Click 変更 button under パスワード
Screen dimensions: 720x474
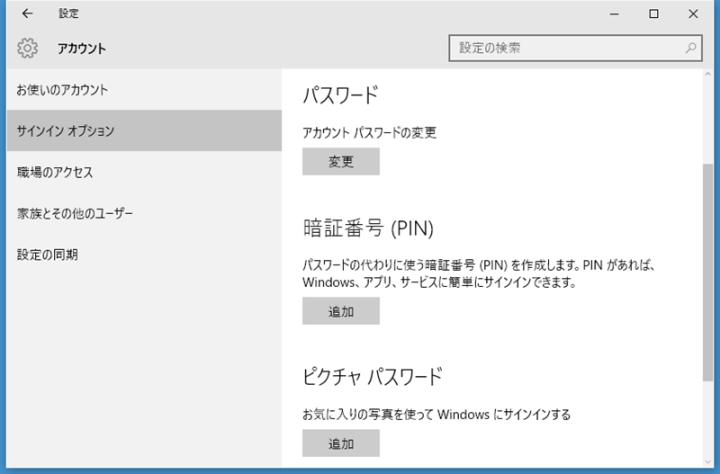point(341,161)
